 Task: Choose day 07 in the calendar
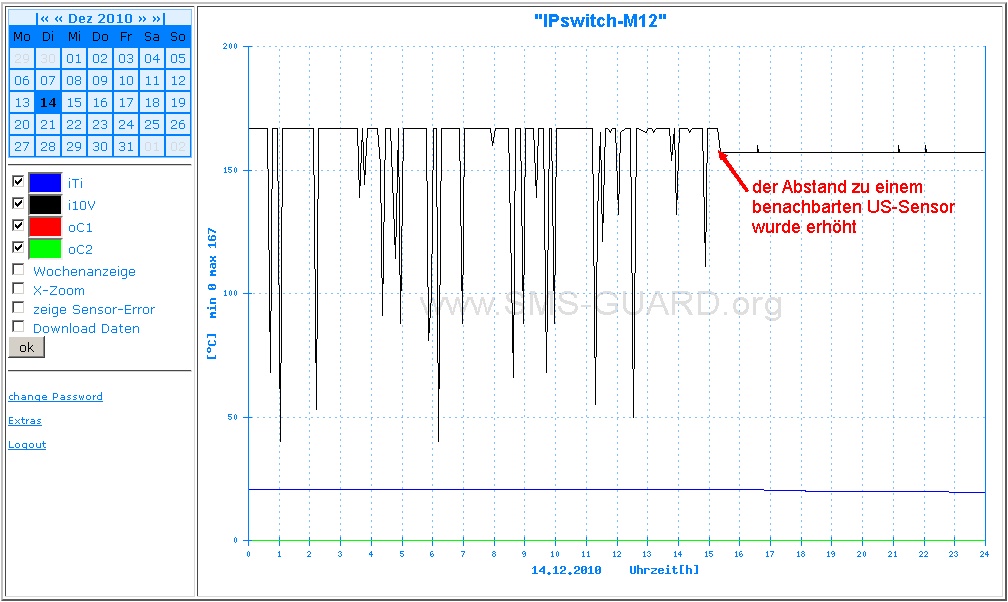[x=48, y=80]
